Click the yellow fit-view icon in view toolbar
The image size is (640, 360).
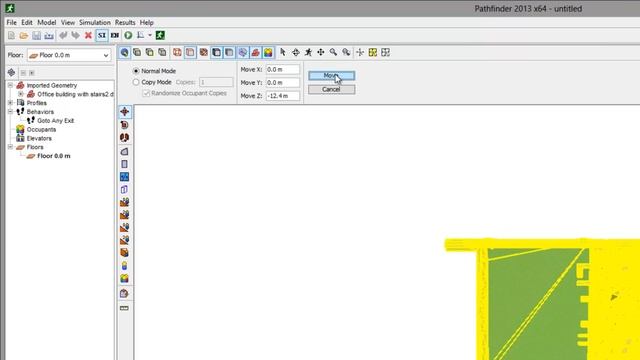(x=372, y=52)
